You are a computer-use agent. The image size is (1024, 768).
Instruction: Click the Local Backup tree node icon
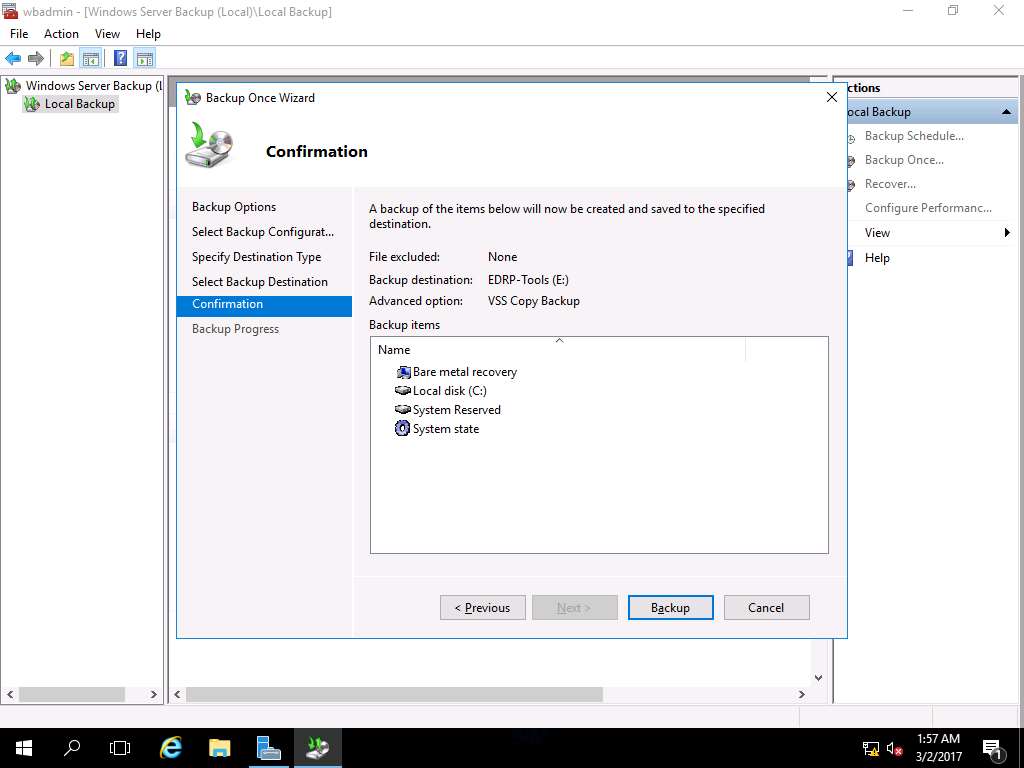coord(31,104)
